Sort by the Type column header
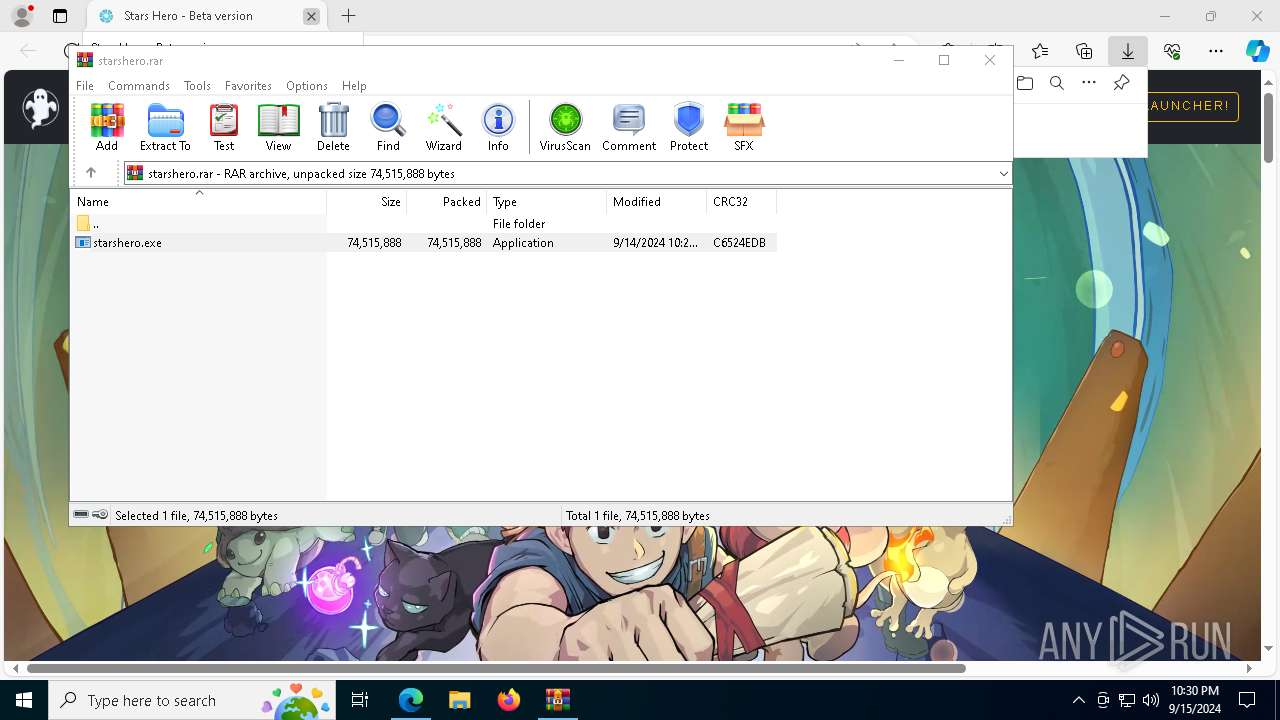The width and height of the screenshot is (1280, 720). point(546,202)
